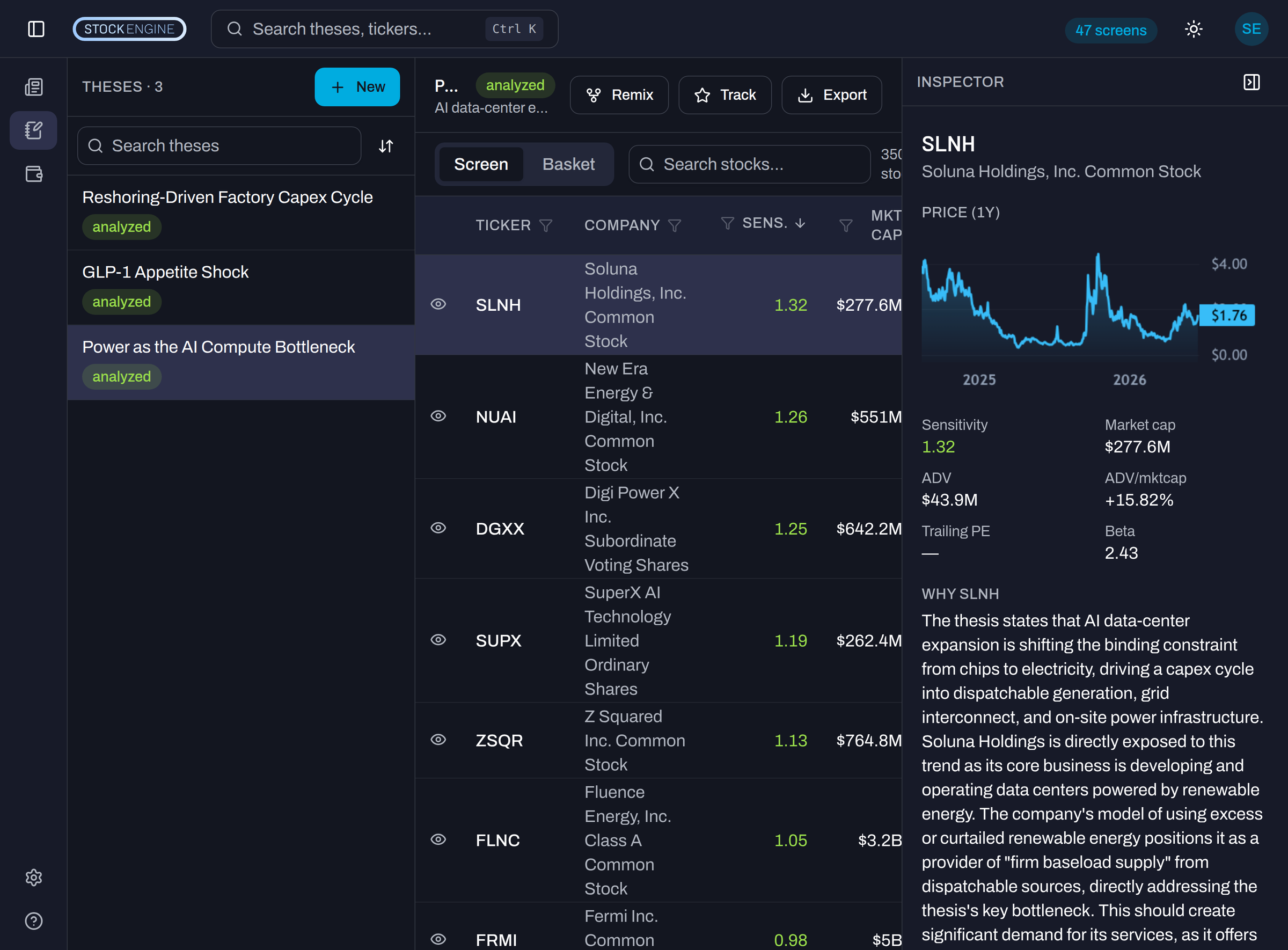This screenshot has width=1288, height=950.
Task: Click the ADV value $43.9M
Action: pos(949,500)
